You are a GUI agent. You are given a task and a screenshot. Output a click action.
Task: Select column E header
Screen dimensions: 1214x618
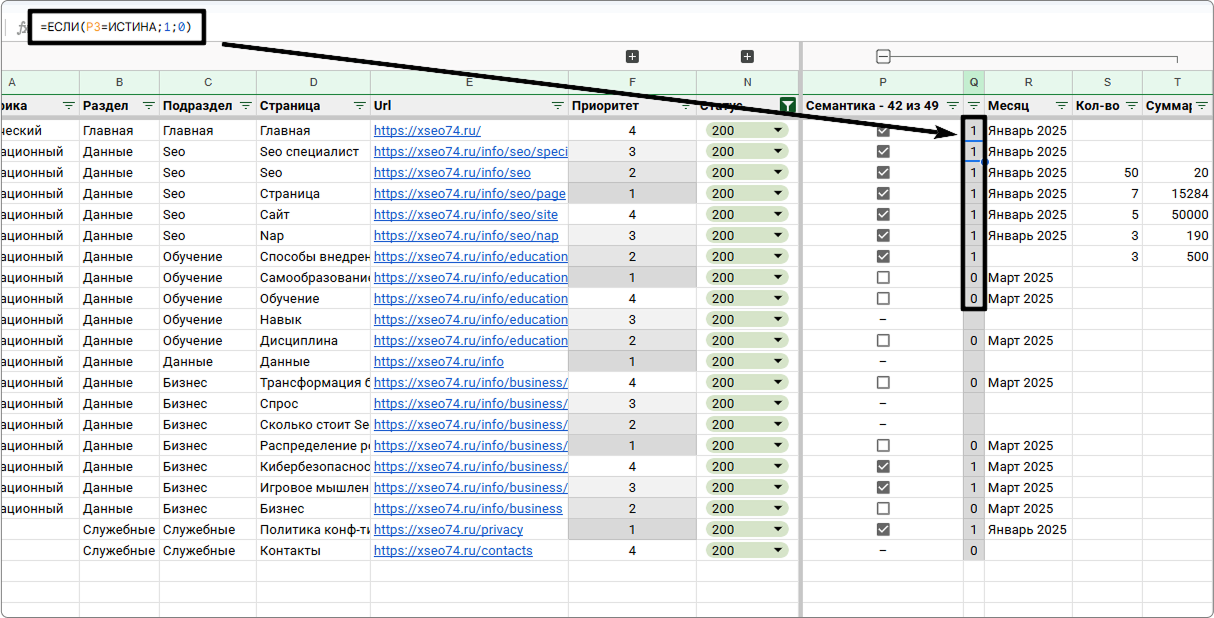(x=469, y=82)
